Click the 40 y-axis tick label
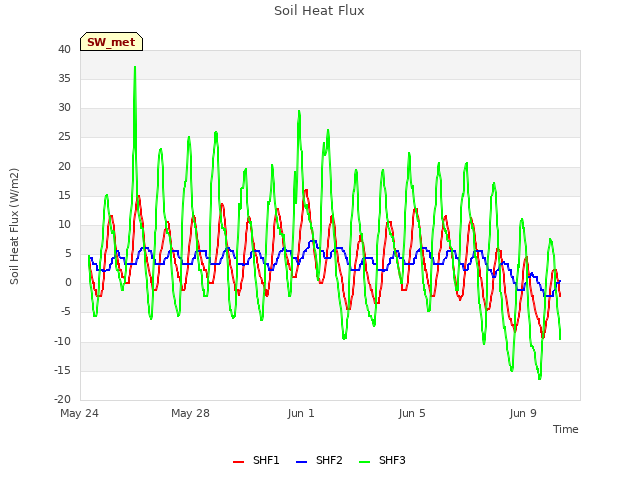Viewport: 640px width, 480px height. point(64,49)
